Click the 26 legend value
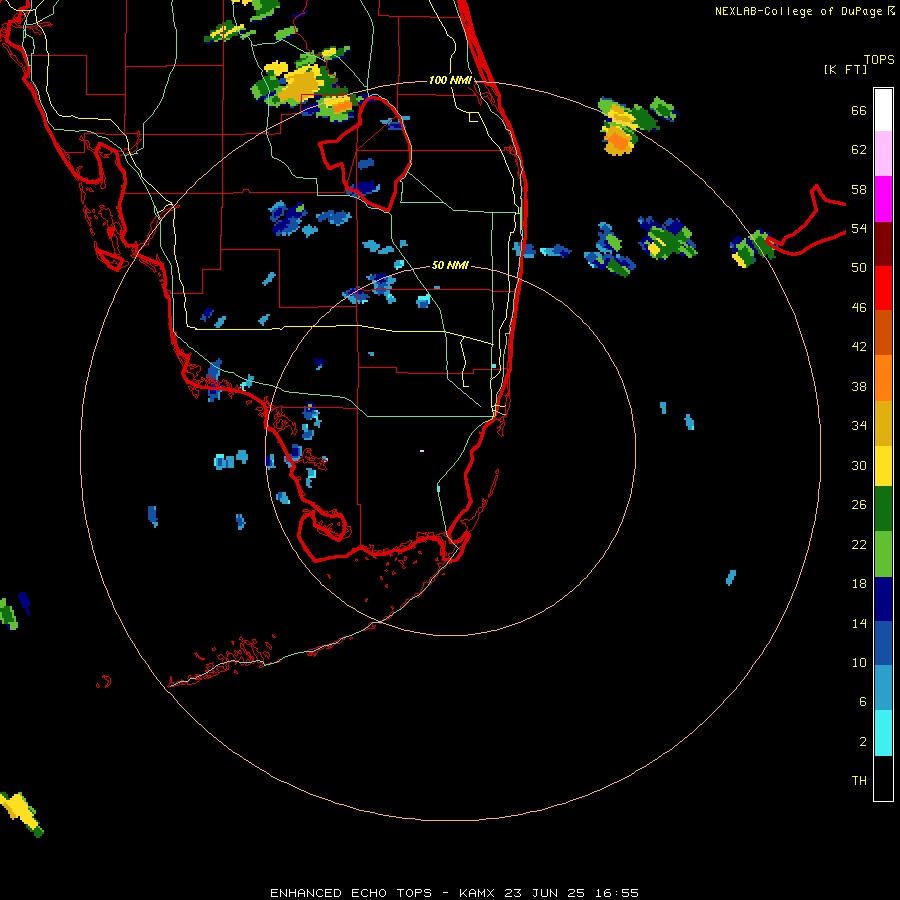Image resolution: width=900 pixels, height=900 pixels. [859, 505]
